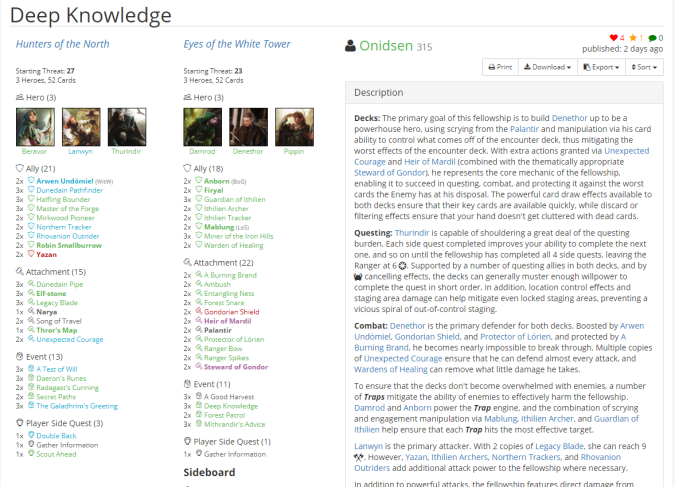Click the Palantir attachment in deck list
Image resolution: width=675 pixels, height=487 pixels.
click(x=217, y=330)
